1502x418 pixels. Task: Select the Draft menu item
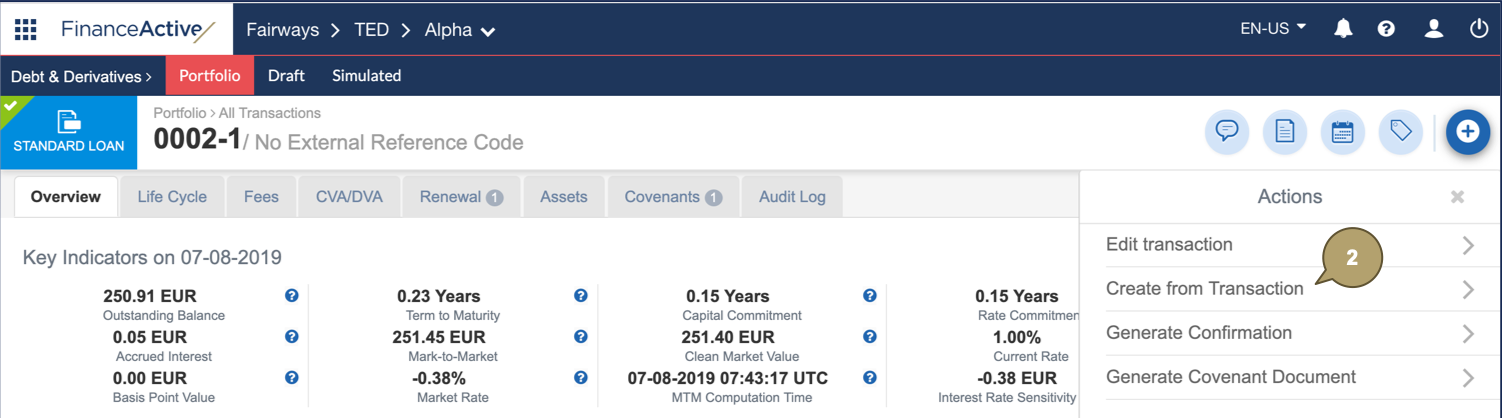(286, 76)
